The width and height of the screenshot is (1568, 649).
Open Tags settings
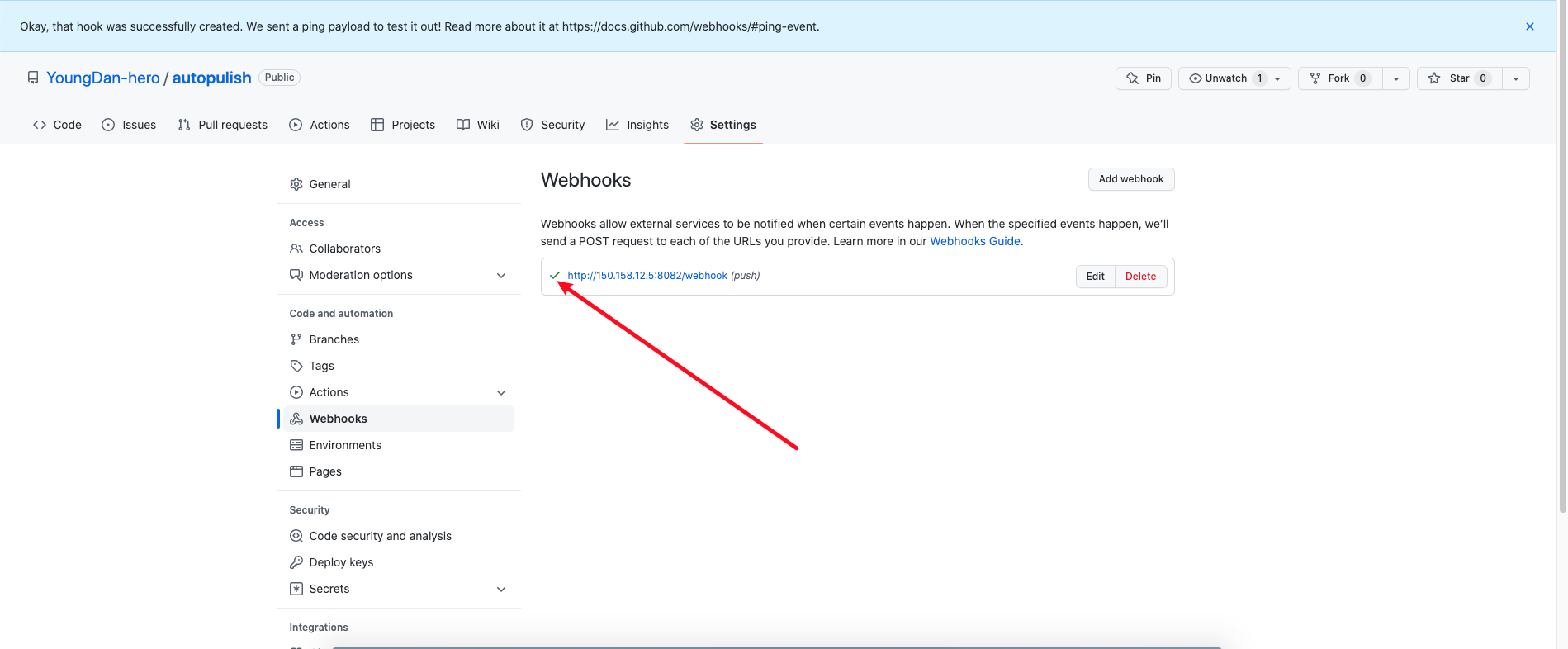pyautogui.click(x=399, y=366)
